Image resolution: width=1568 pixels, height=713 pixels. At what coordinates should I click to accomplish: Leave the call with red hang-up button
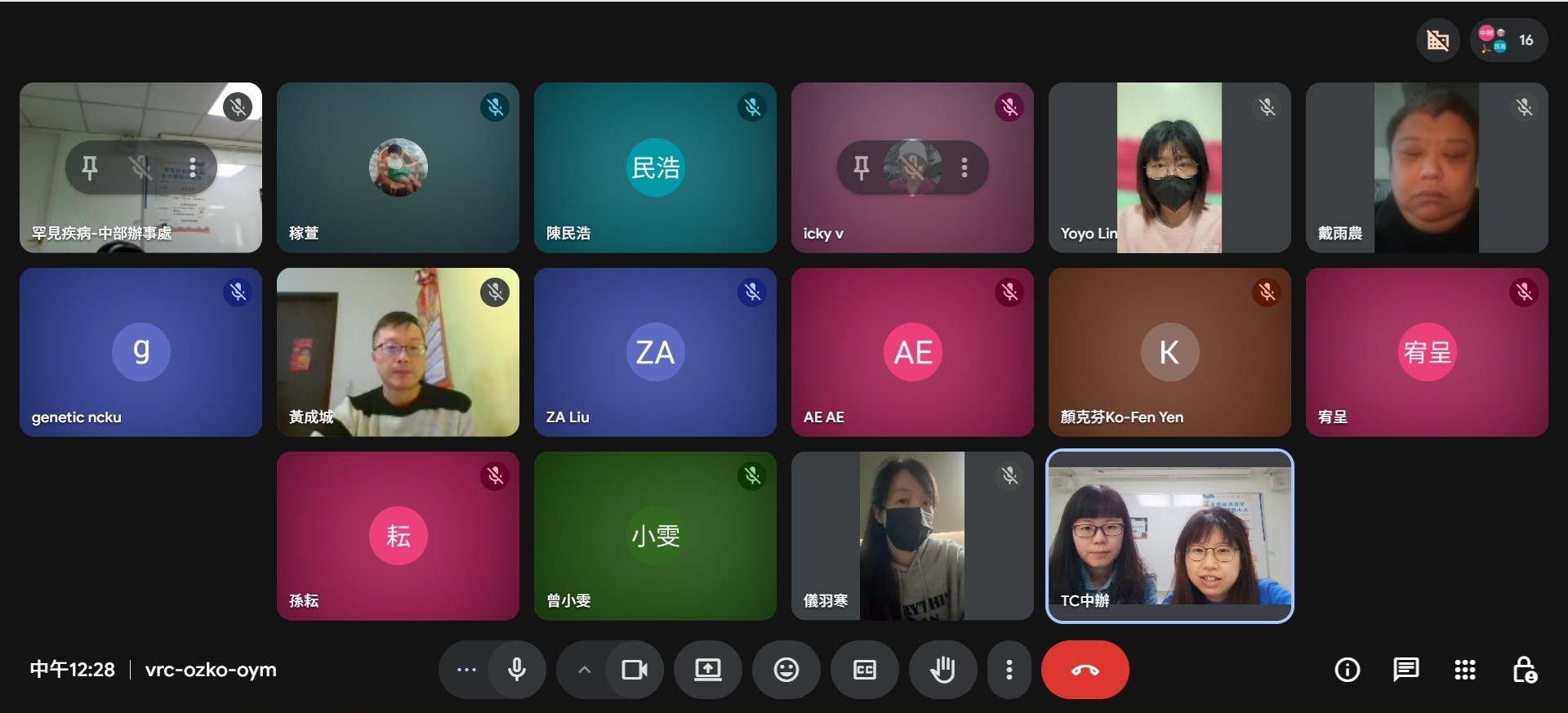(x=1085, y=670)
